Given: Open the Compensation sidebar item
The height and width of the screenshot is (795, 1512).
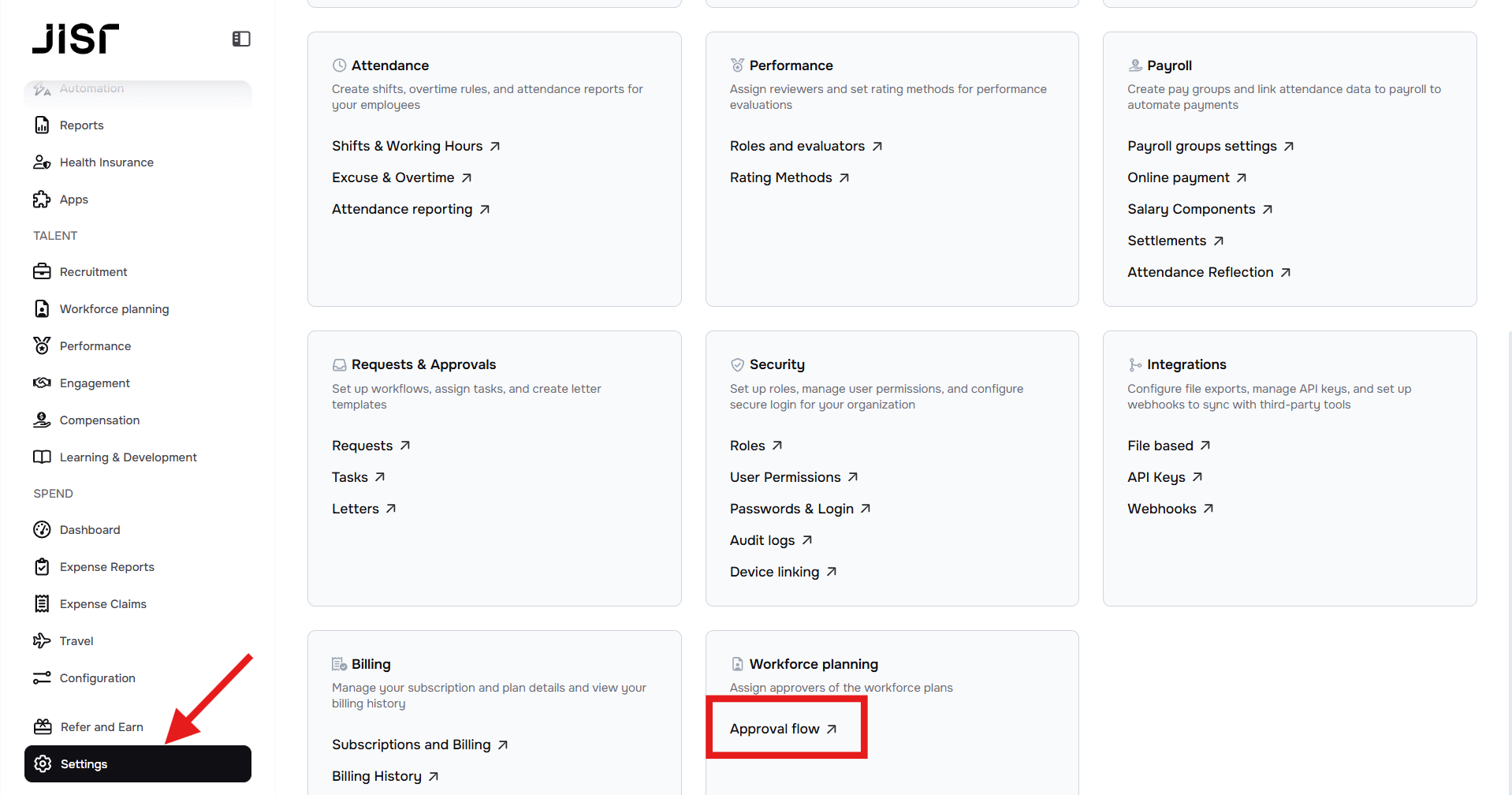Looking at the screenshot, I should (x=99, y=420).
